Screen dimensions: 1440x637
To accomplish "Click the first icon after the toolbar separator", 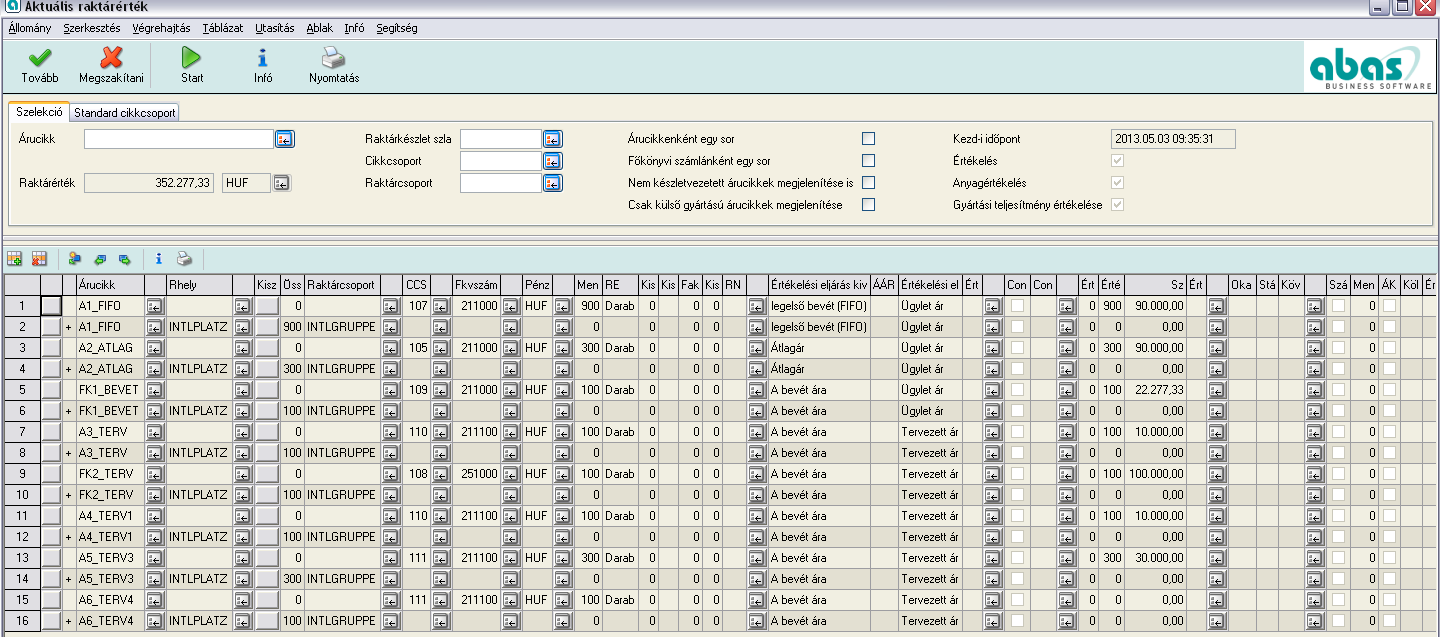I will coord(75,259).
